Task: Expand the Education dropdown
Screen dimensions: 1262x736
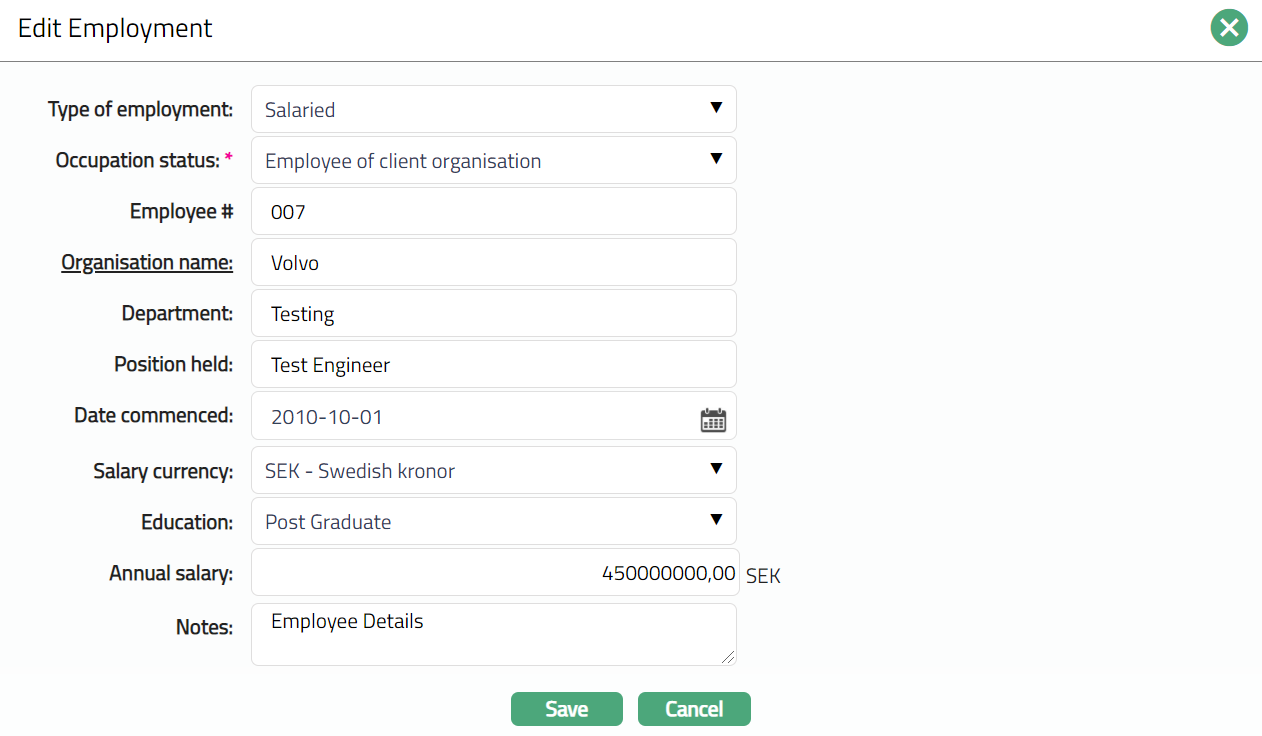Action: (x=493, y=521)
